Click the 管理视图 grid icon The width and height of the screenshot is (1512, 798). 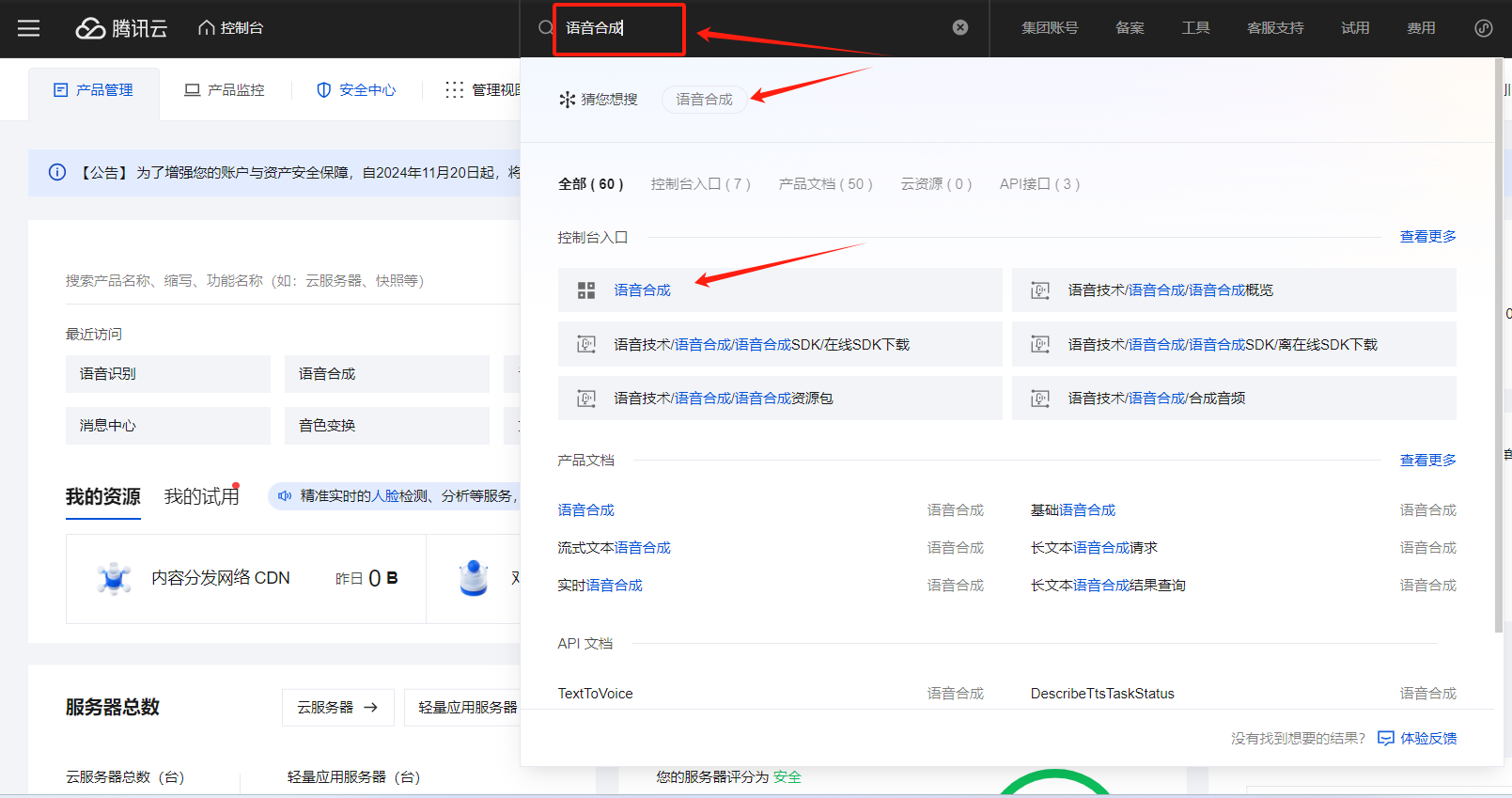pyautogui.click(x=455, y=90)
